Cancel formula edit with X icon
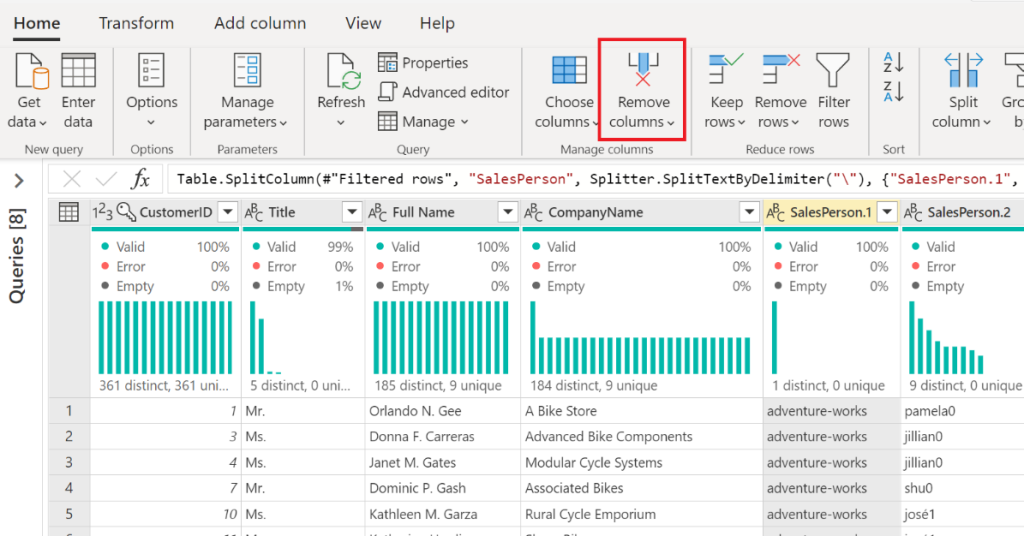 pyautogui.click(x=72, y=178)
